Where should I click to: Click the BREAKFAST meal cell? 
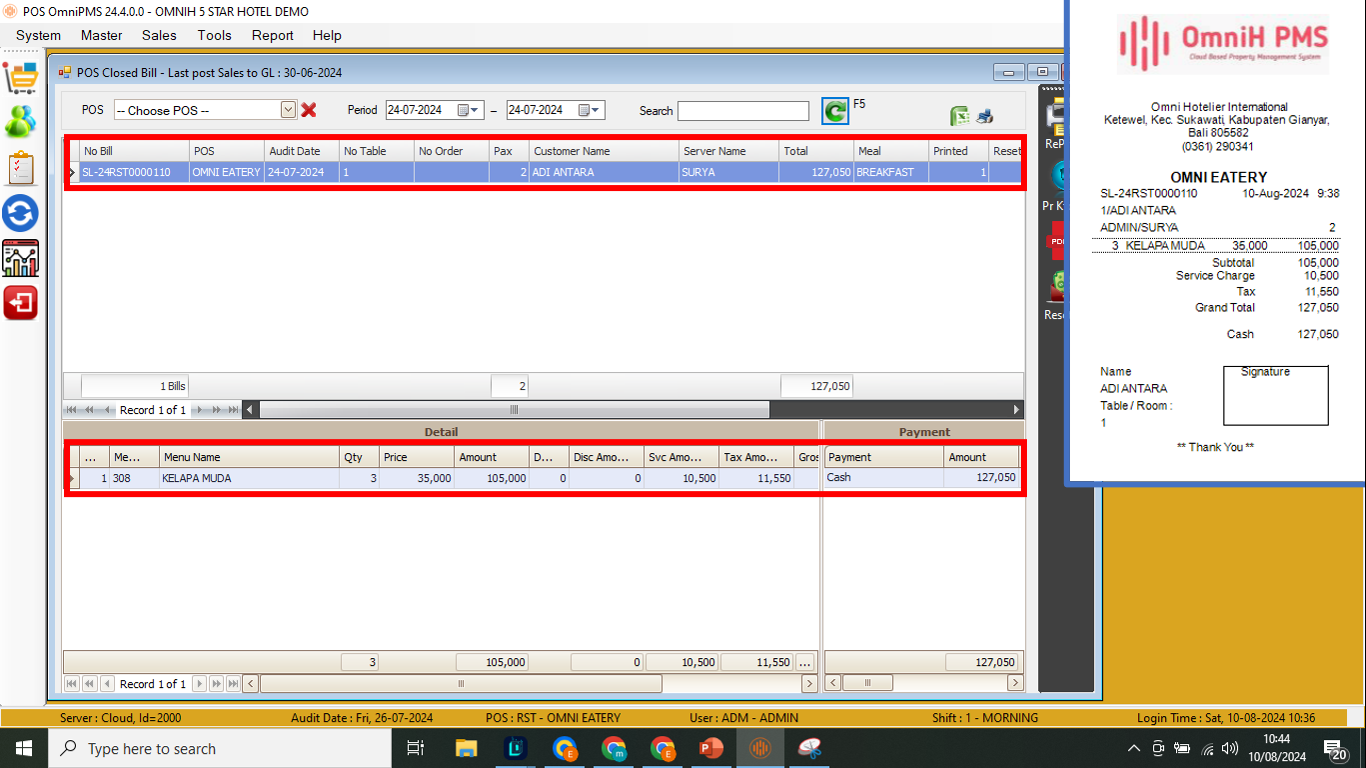[891, 172]
